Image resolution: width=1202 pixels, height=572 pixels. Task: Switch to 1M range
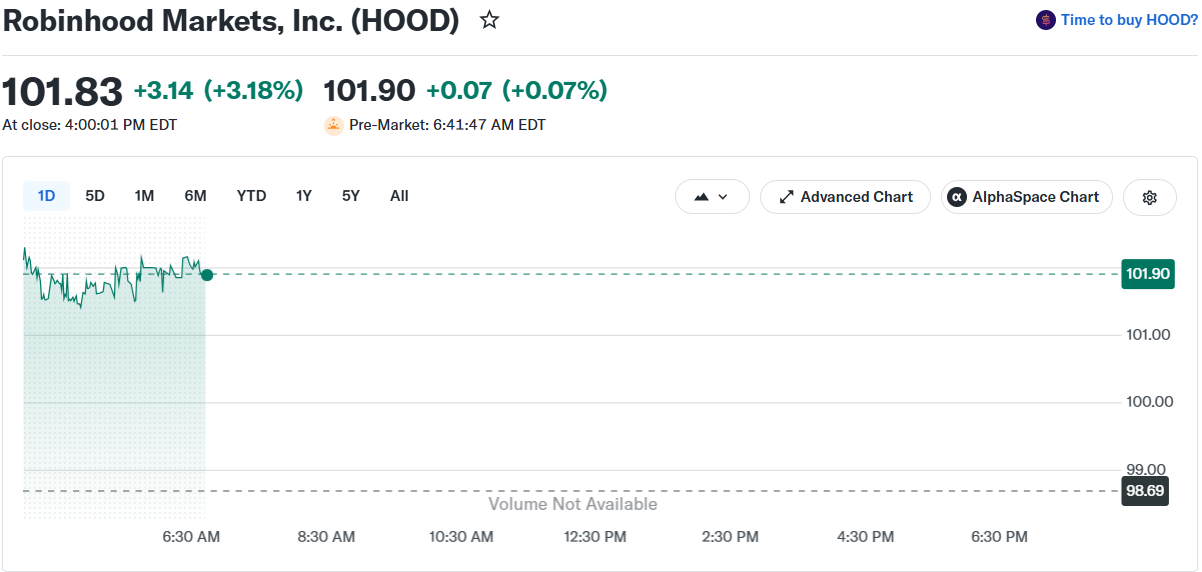pos(144,196)
